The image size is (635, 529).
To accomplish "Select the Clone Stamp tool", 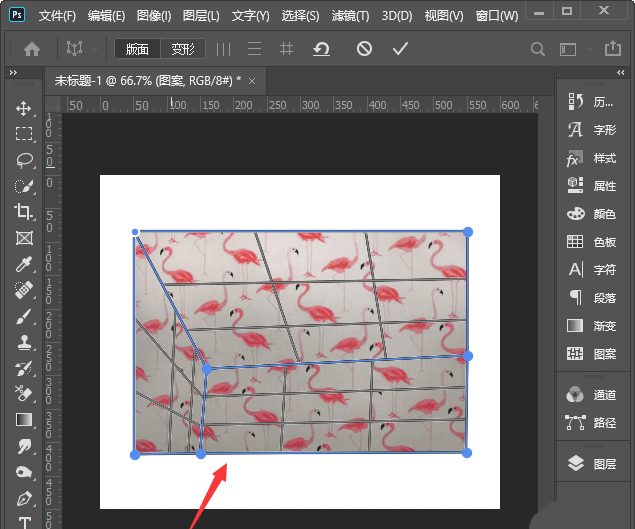I will click(24, 342).
